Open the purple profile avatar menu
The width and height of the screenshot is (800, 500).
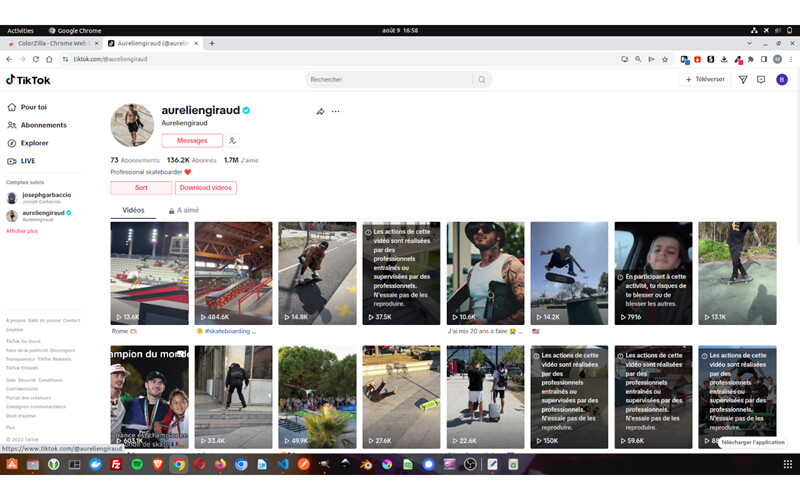[782, 80]
